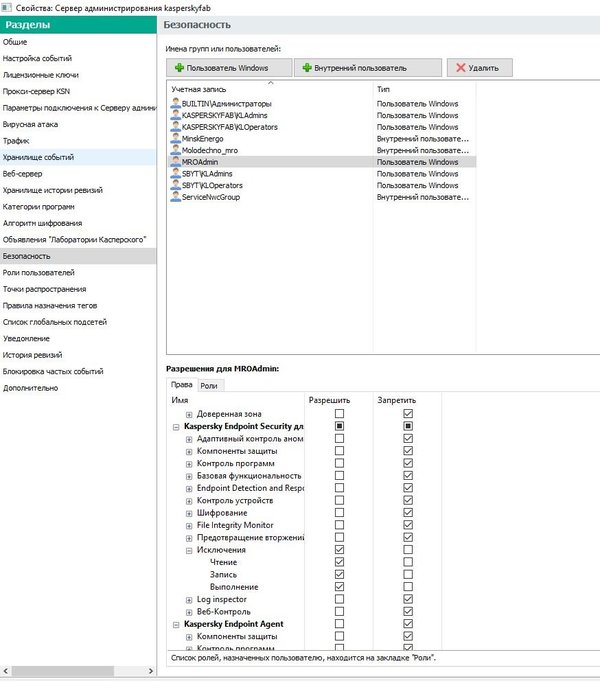Sort by Тип column header
600x681 pixels.
[424, 89]
